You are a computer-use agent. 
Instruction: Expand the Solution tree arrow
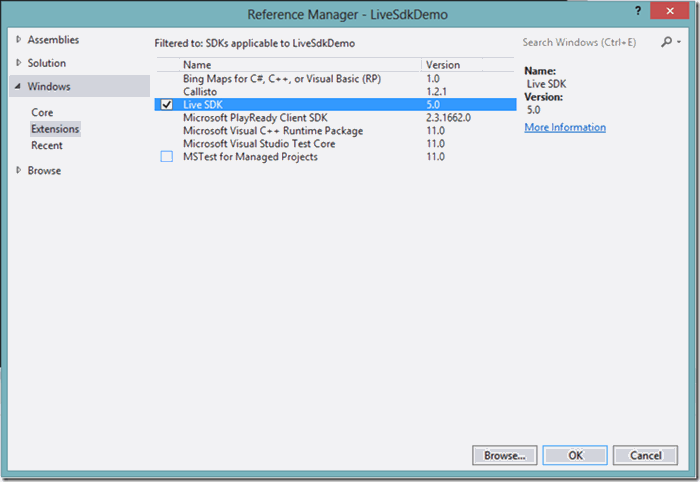click(18, 62)
